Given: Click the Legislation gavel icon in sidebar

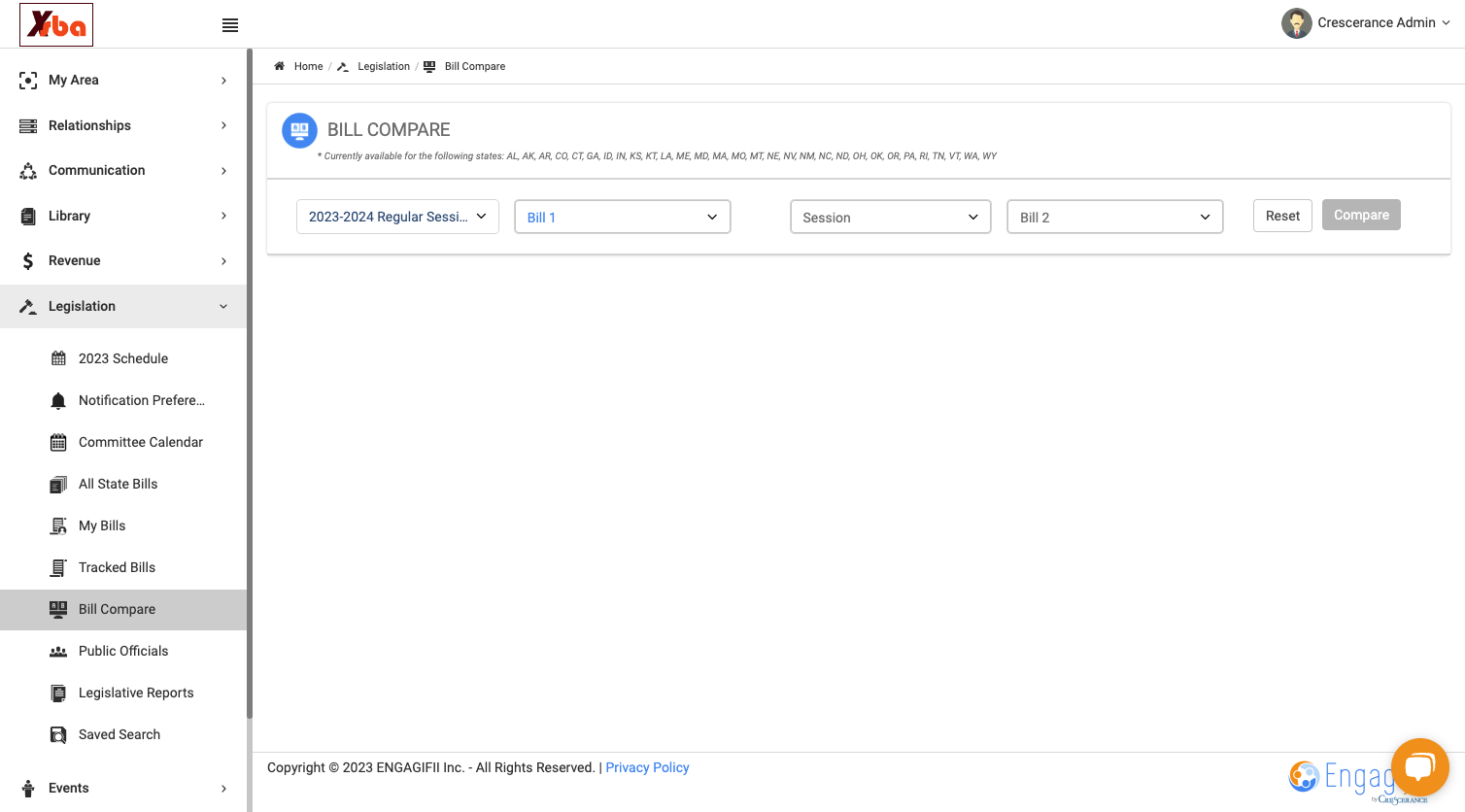Looking at the screenshot, I should 28,307.
